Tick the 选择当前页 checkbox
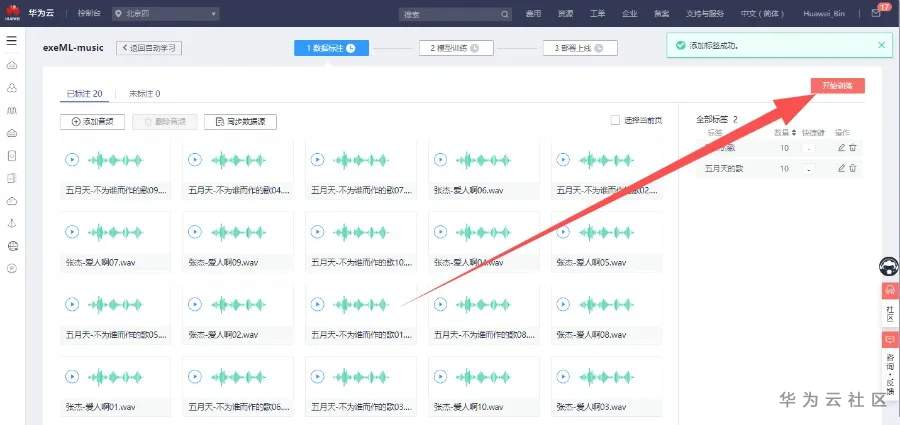 (615, 121)
